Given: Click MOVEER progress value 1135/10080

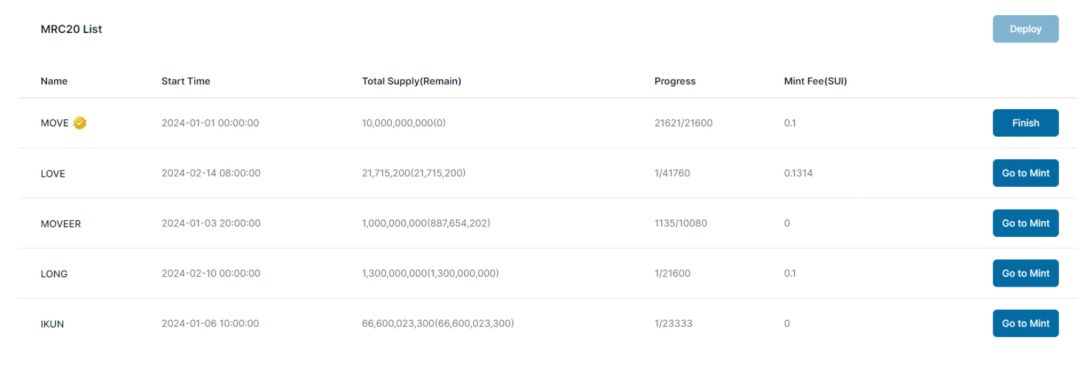Looking at the screenshot, I should pyautogui.click(x=681, y=223).
